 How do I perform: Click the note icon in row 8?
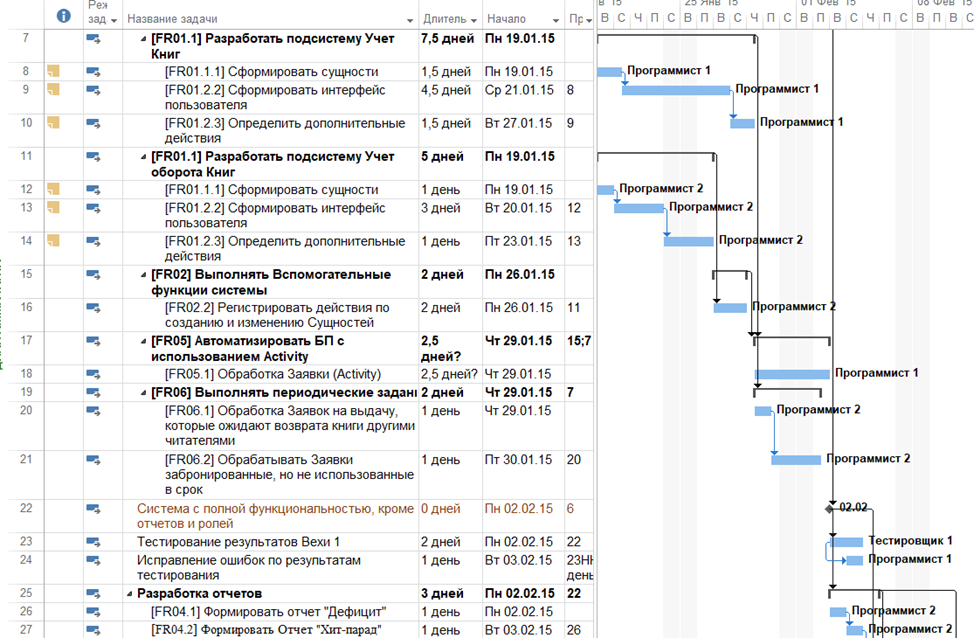(53, 71)
